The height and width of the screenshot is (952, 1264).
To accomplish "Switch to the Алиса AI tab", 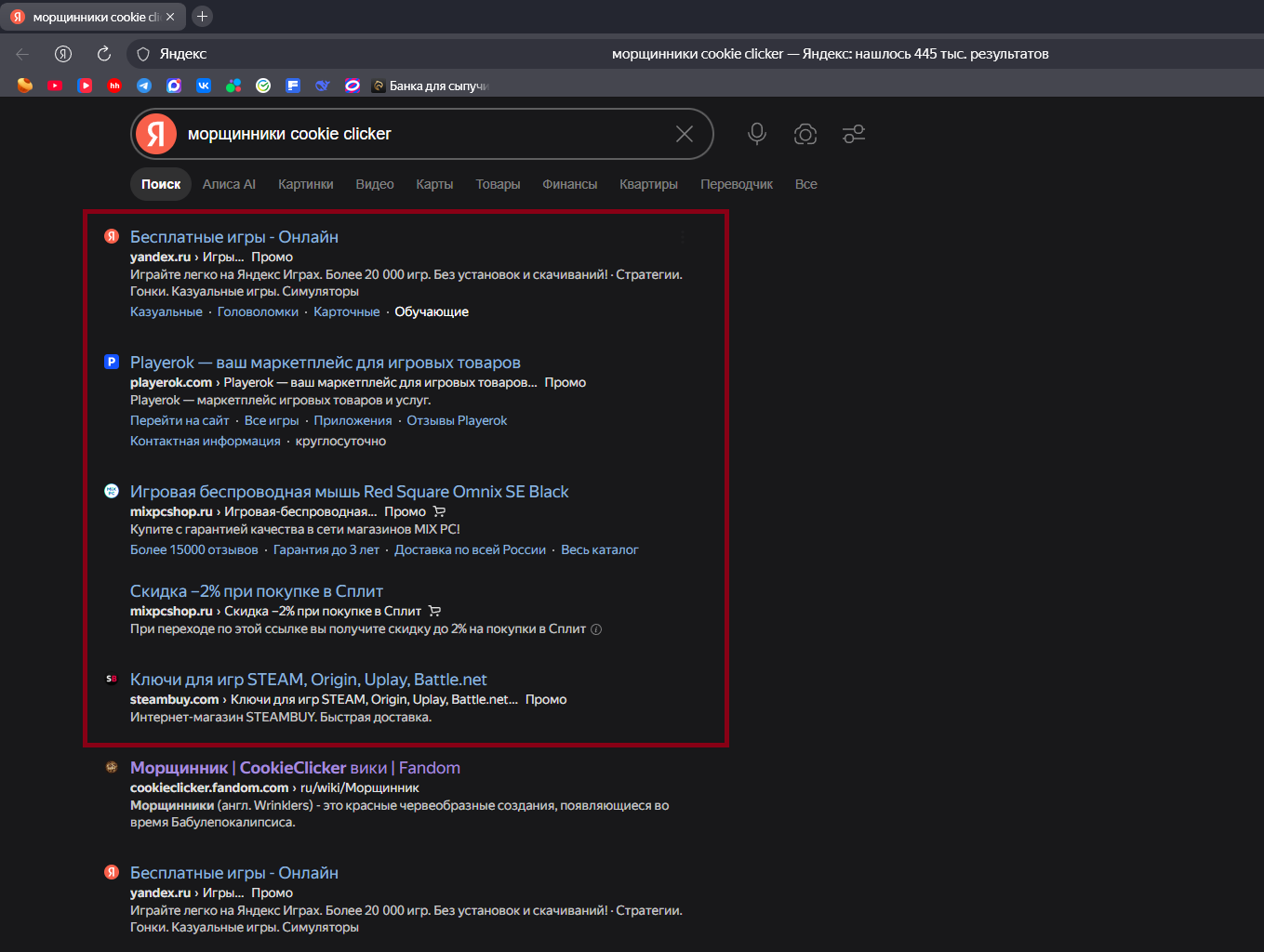I will tap(229, 184).
